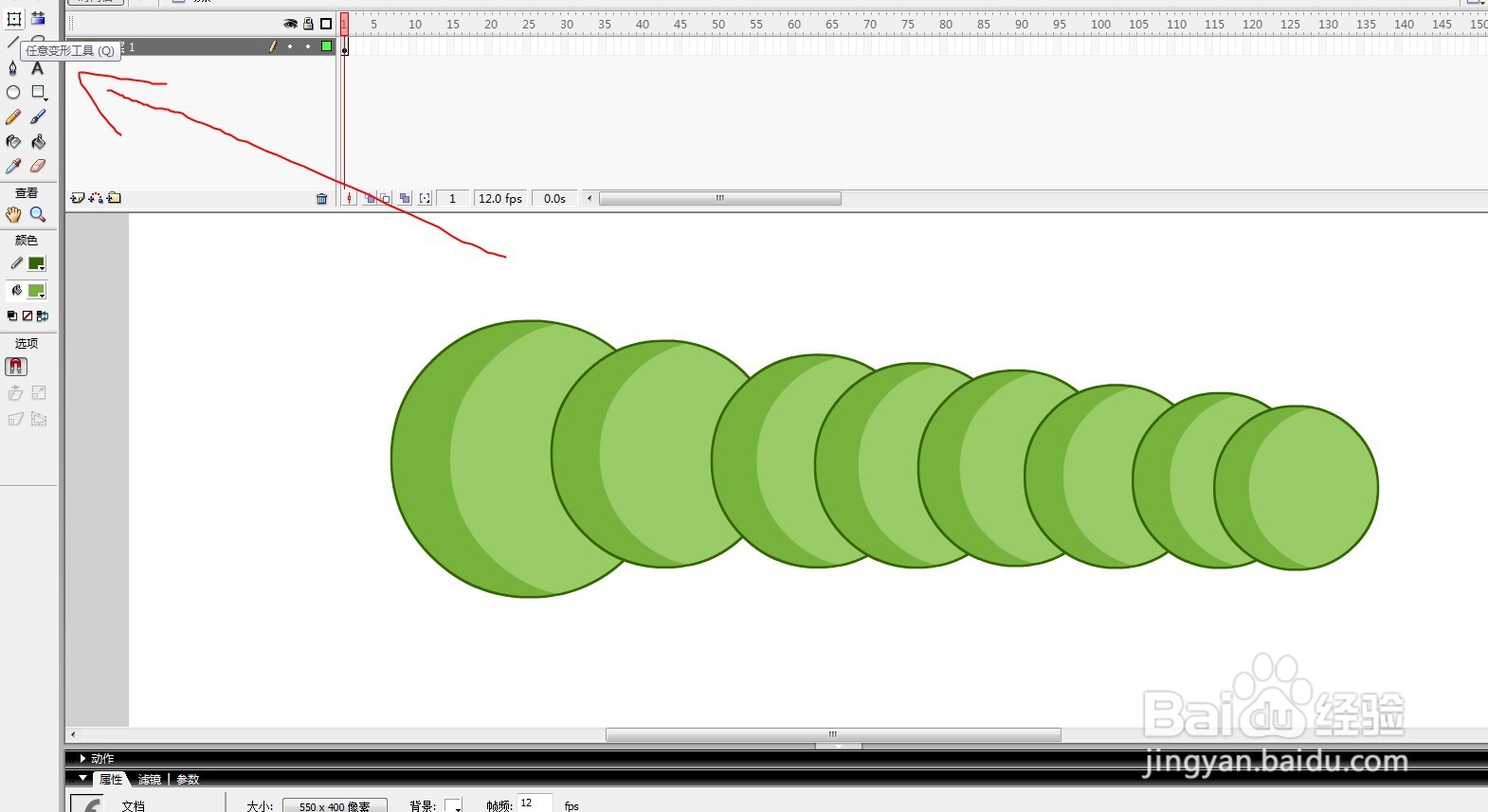
Task: Swap stroke and fill colors
Action: coord(43,316)
